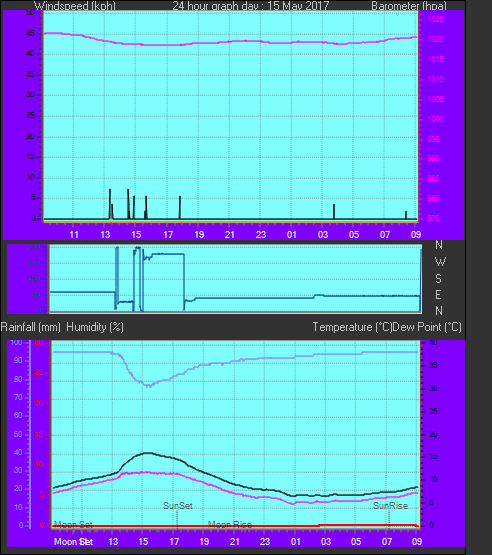
Task: Click the tallest wind gust spike near 13
Action: (110, 204)
